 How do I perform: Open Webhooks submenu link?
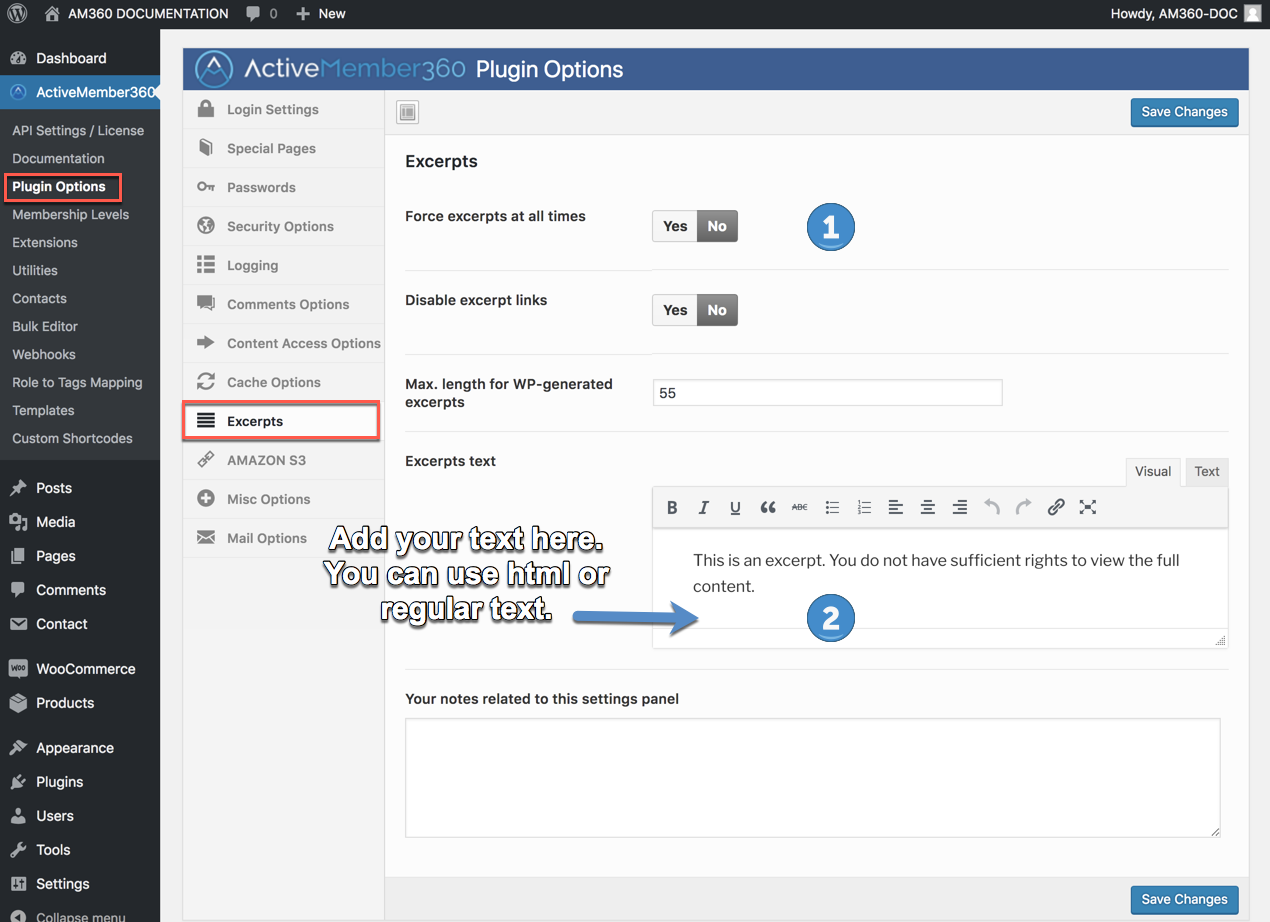[44, 354]
